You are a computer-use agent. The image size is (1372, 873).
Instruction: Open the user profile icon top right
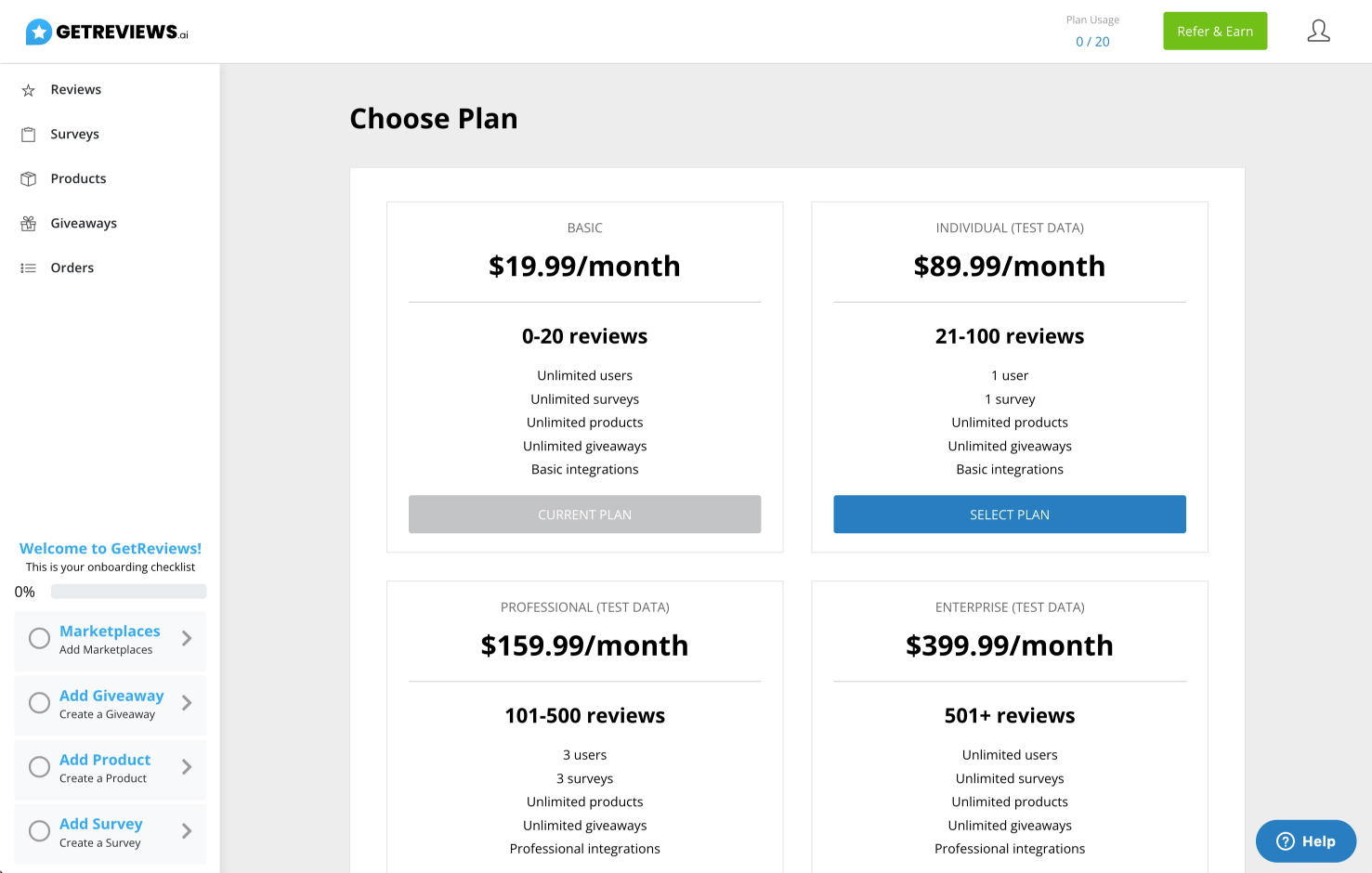point(1319,31)
